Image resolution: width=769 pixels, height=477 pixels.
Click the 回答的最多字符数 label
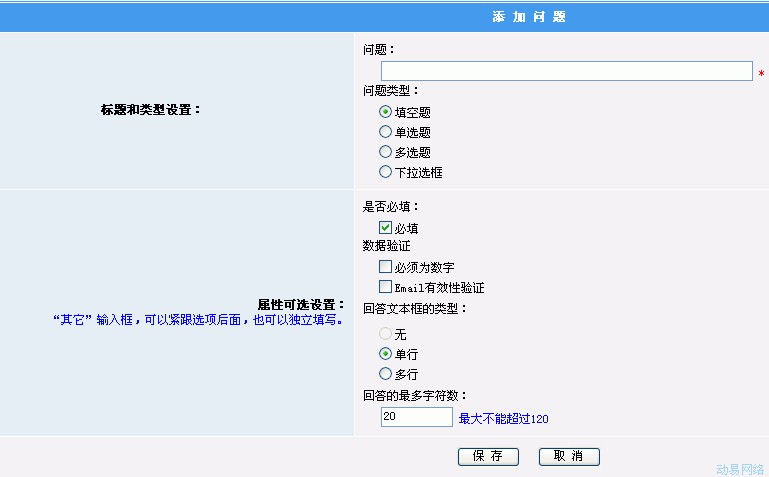415,395
